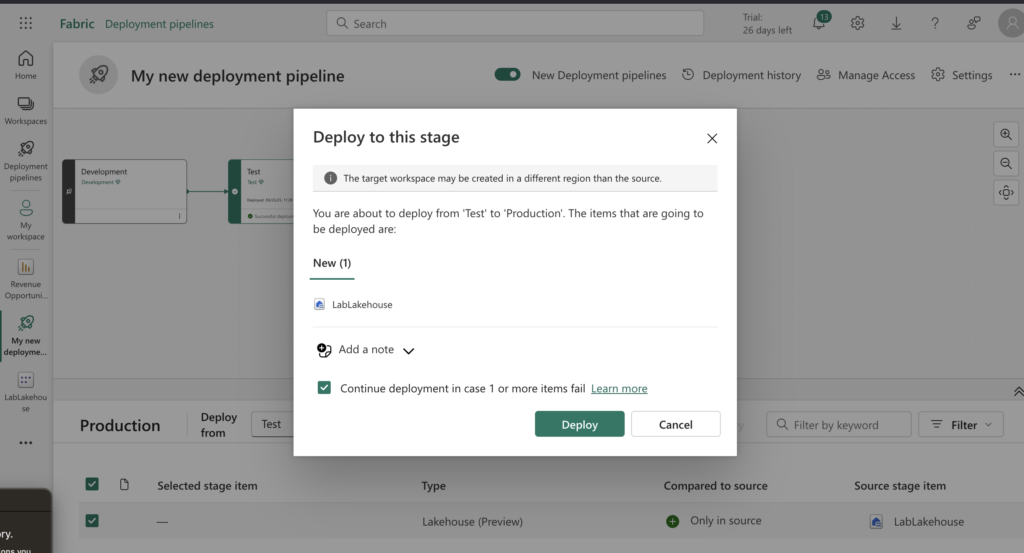Click the Type column header
Viewport: 1024px width, 553px height.
click(x=434, y=486)
